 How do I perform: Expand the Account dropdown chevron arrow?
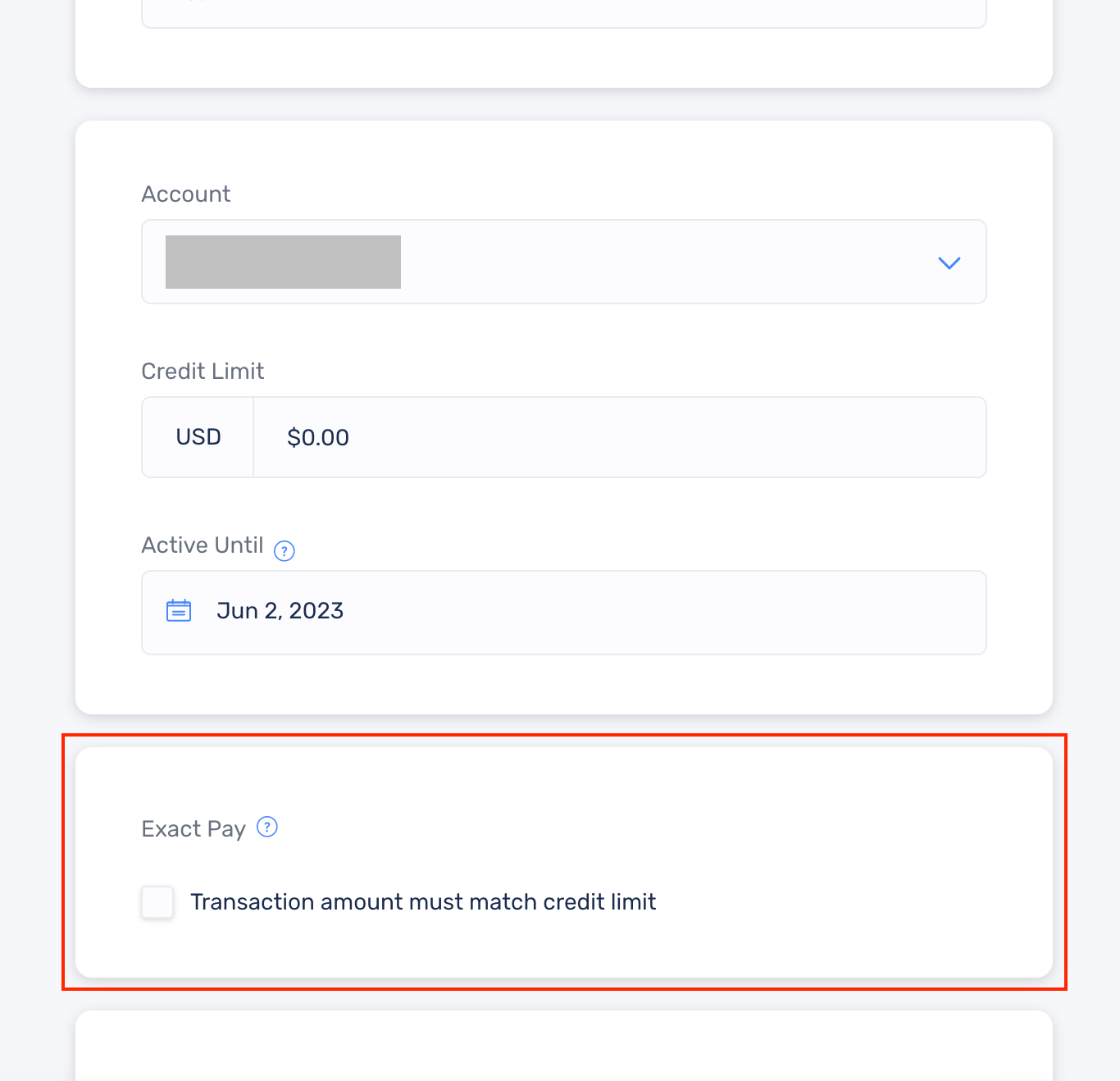point(949,262)
